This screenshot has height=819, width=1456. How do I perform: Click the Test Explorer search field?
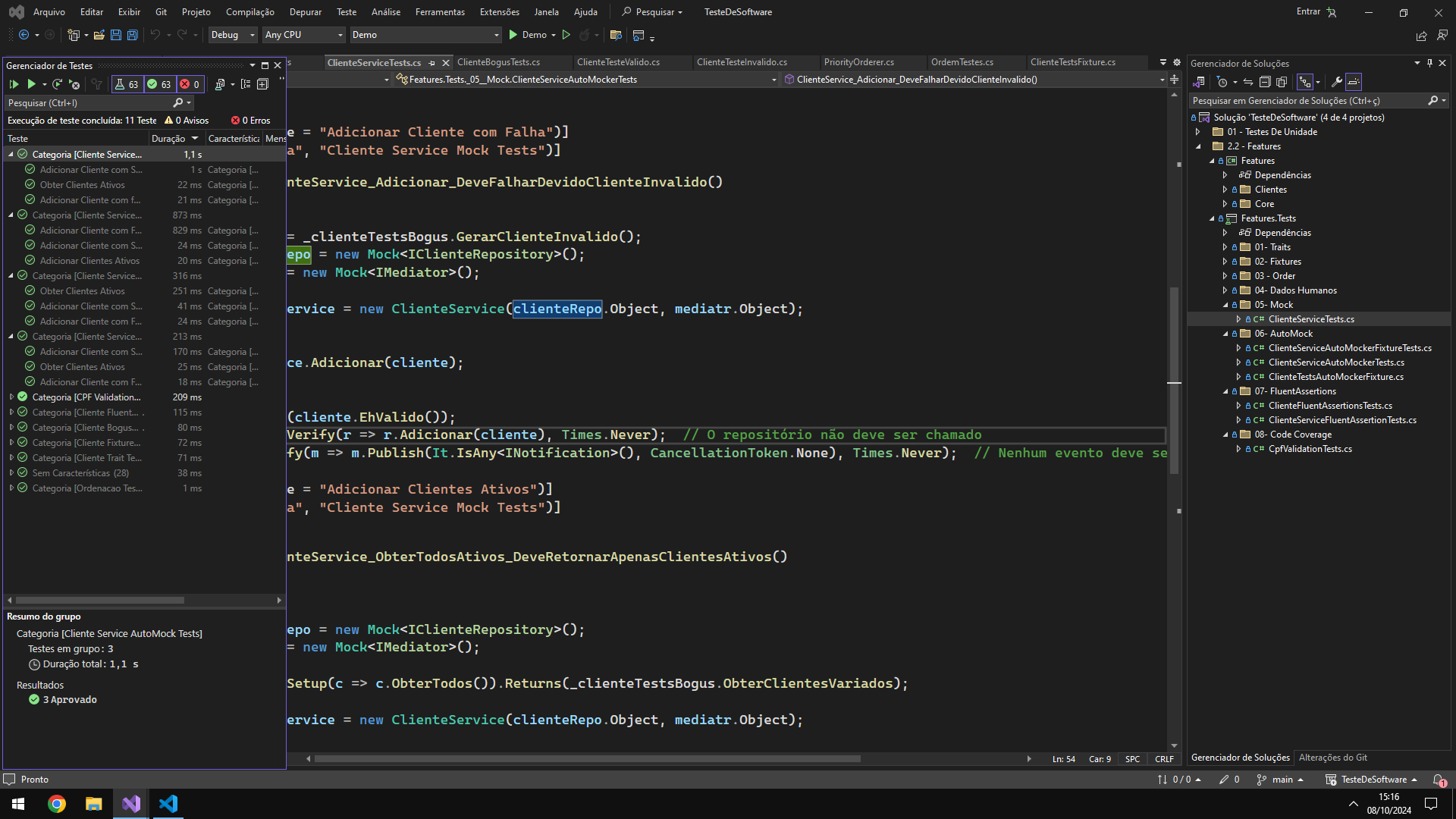click(87, 102)
